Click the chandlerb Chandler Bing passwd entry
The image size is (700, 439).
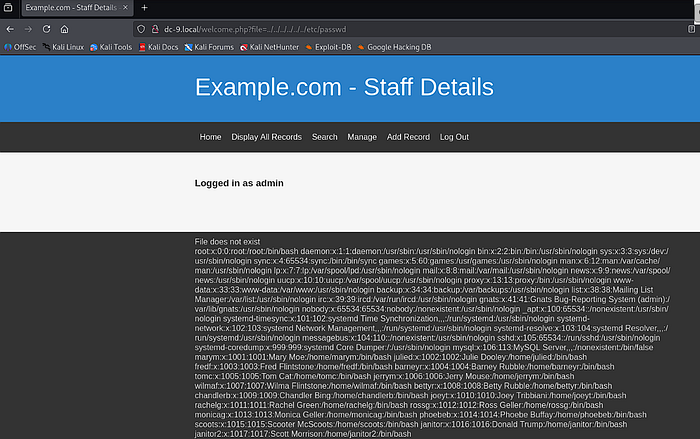312,396
